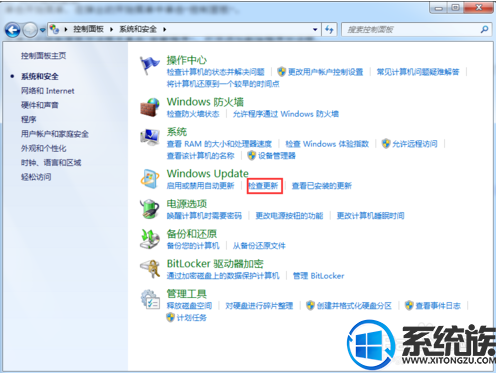This screenshot has width=496, height=373.
Task: Click the Power Options battery icon
Action: click(149, 209)
